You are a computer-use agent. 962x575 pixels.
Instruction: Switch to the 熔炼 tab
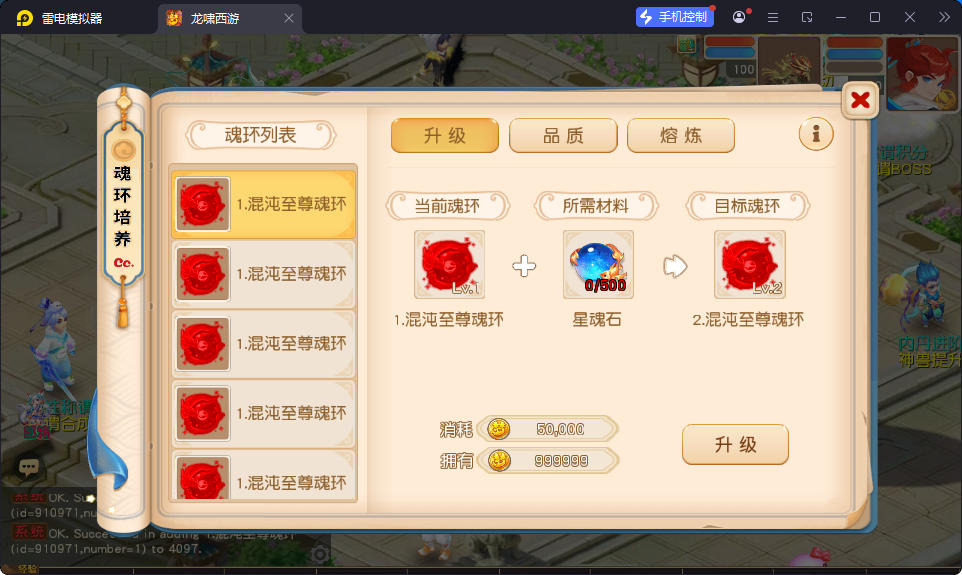coord(681,136)
